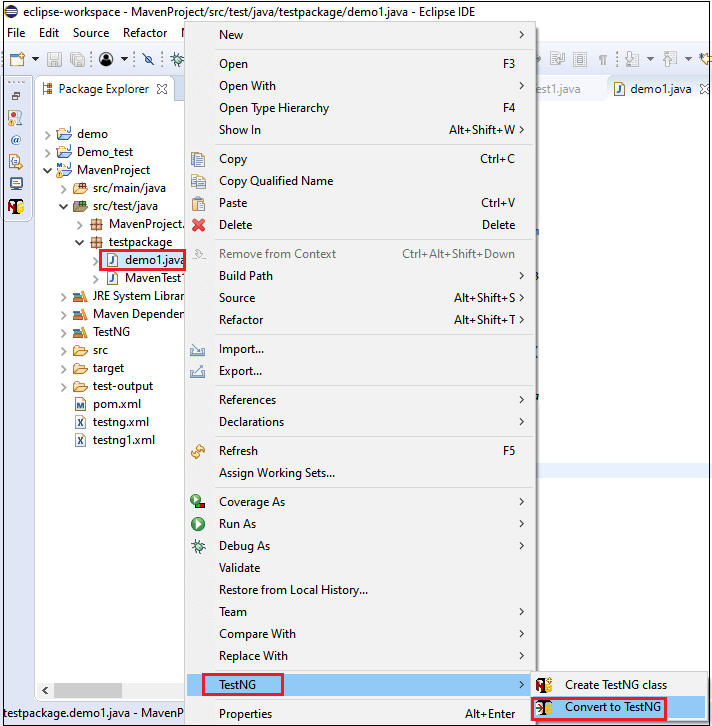The image size is (712, 726).
Task: Click the New file toolbar icon
Action: [x=18, y=59]
